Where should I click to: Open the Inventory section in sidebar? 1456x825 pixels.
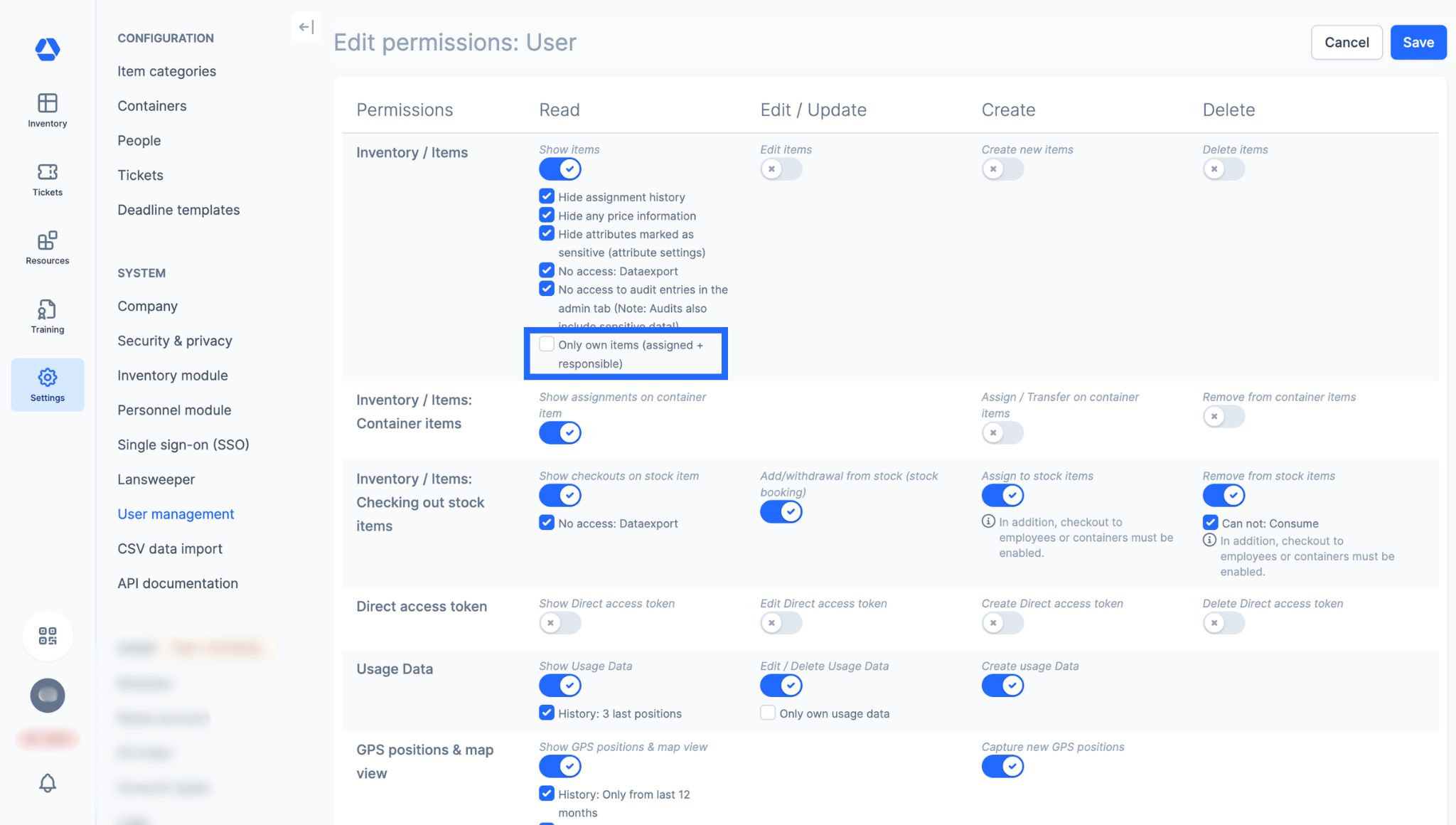coord(48,110)
